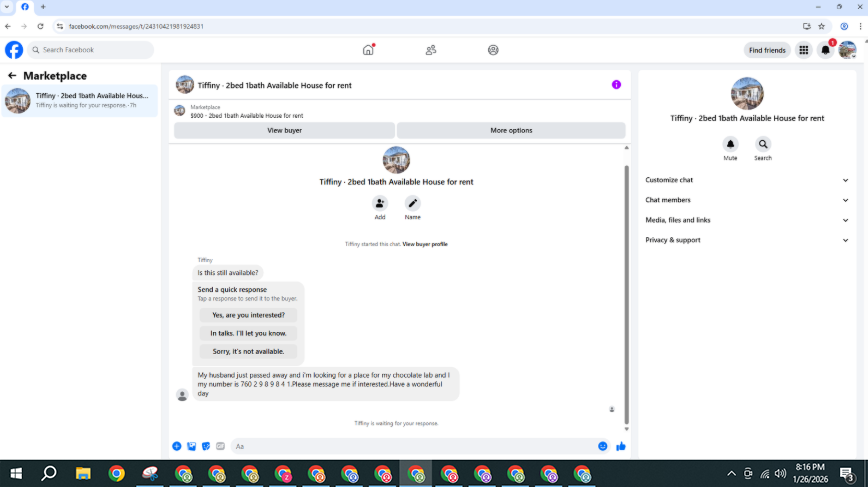The height and width of the screenshot is (487, 868).
Task: Toggle the purple conversation info icon
Action: coord(616,85)
